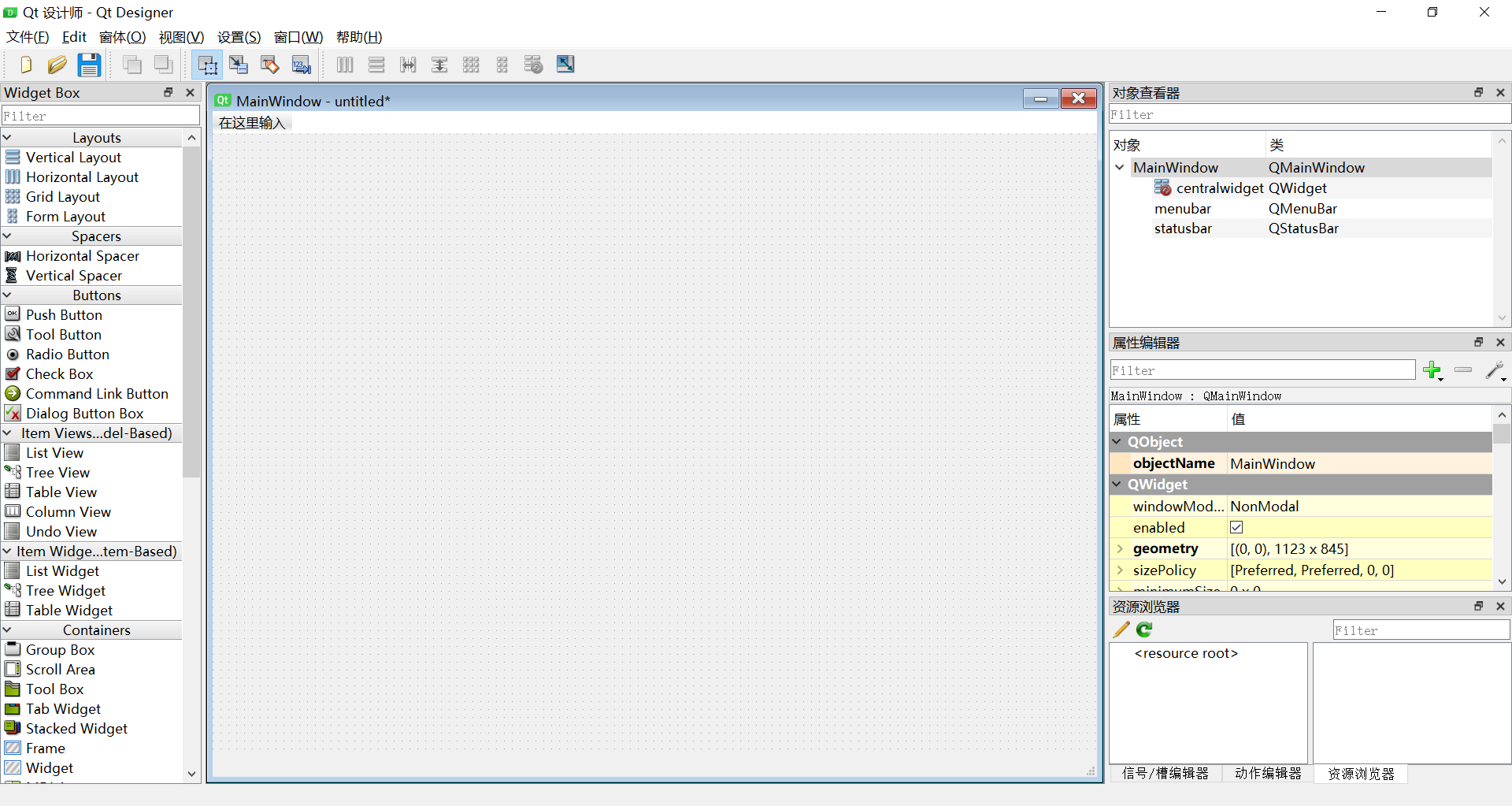Open a file with the folder icon
The height and width of the screenshot is (806, 1512).
pyautogui.click(x=57, y=65)
